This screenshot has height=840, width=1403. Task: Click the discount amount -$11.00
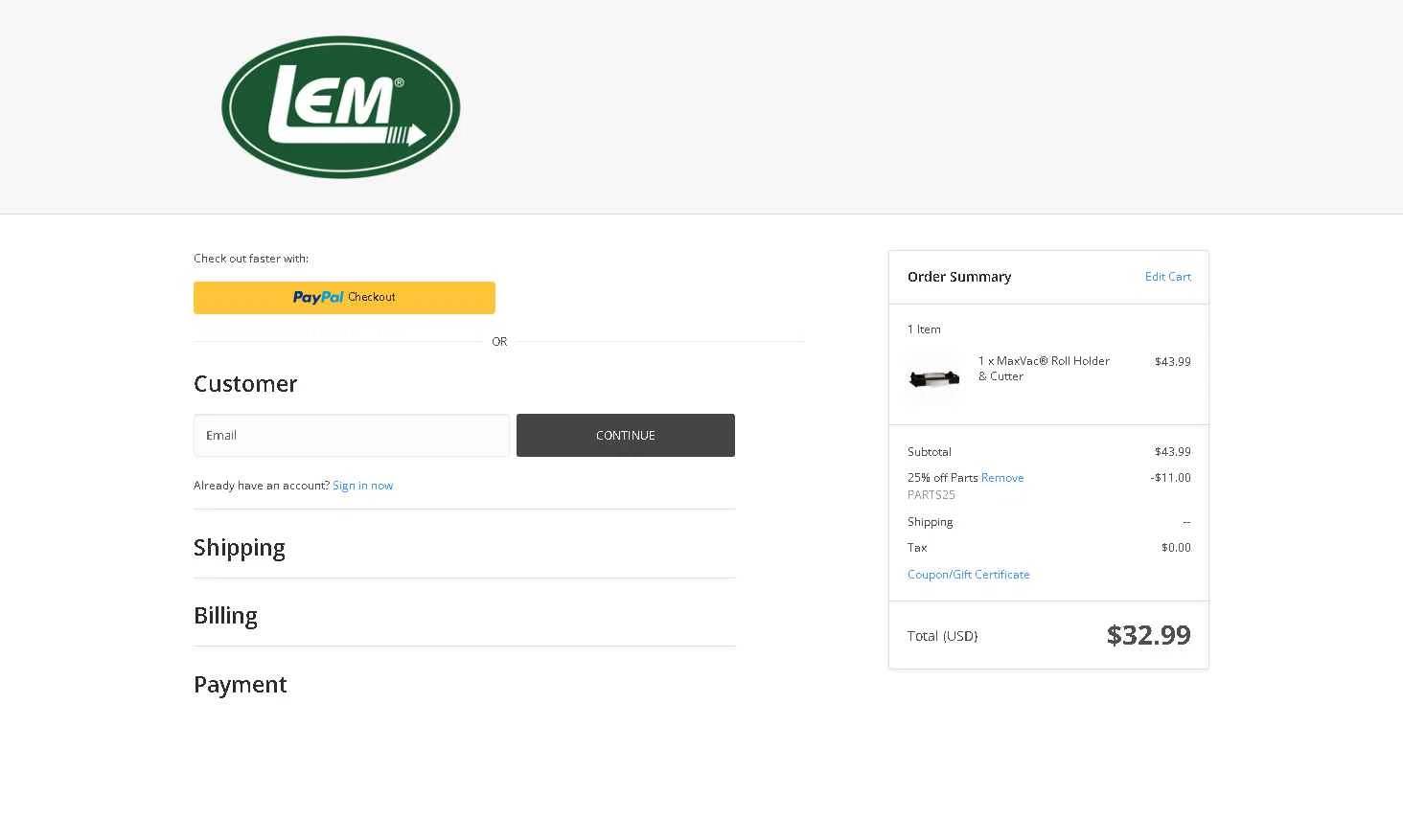pyautogui.click(x=1170, y=478)
